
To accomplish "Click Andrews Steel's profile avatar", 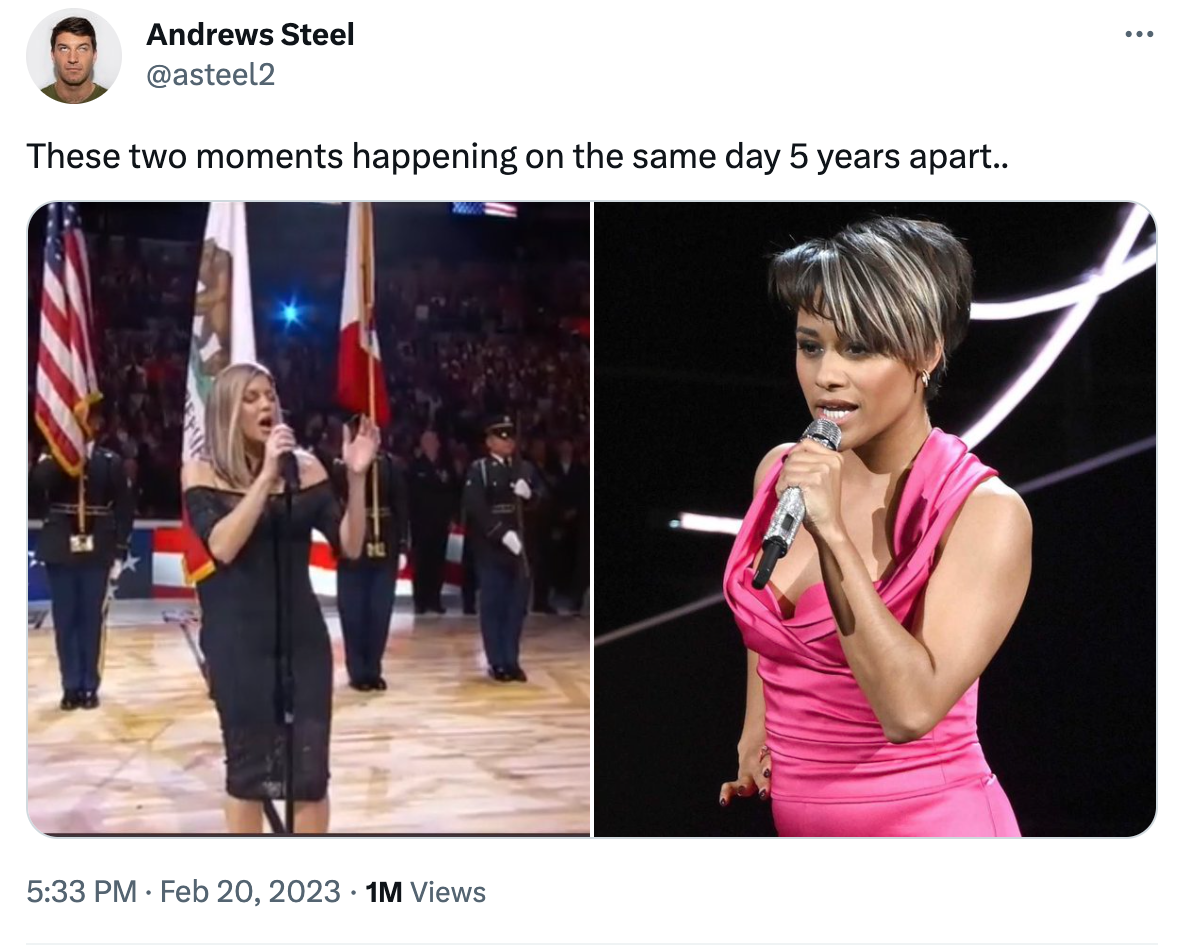I will pos(74,57).
